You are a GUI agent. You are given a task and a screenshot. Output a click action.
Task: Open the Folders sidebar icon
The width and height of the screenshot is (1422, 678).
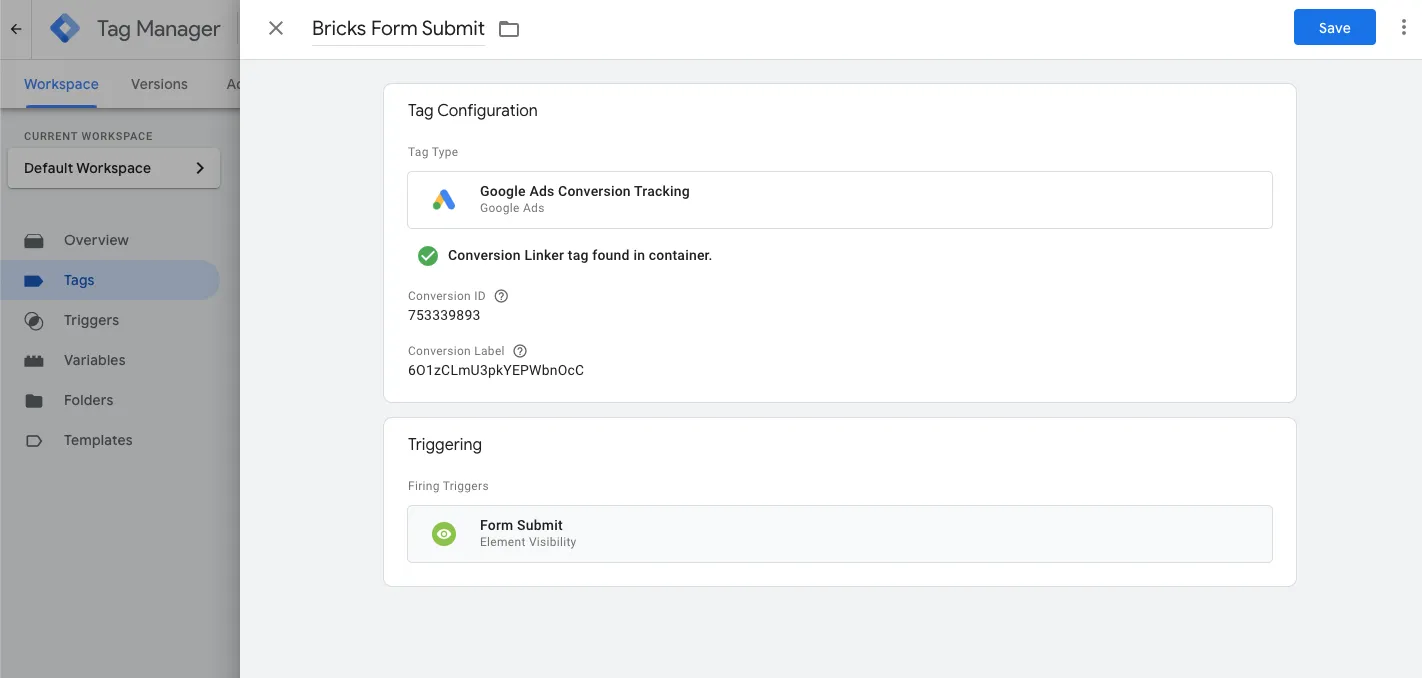click(x=35, y=400)
